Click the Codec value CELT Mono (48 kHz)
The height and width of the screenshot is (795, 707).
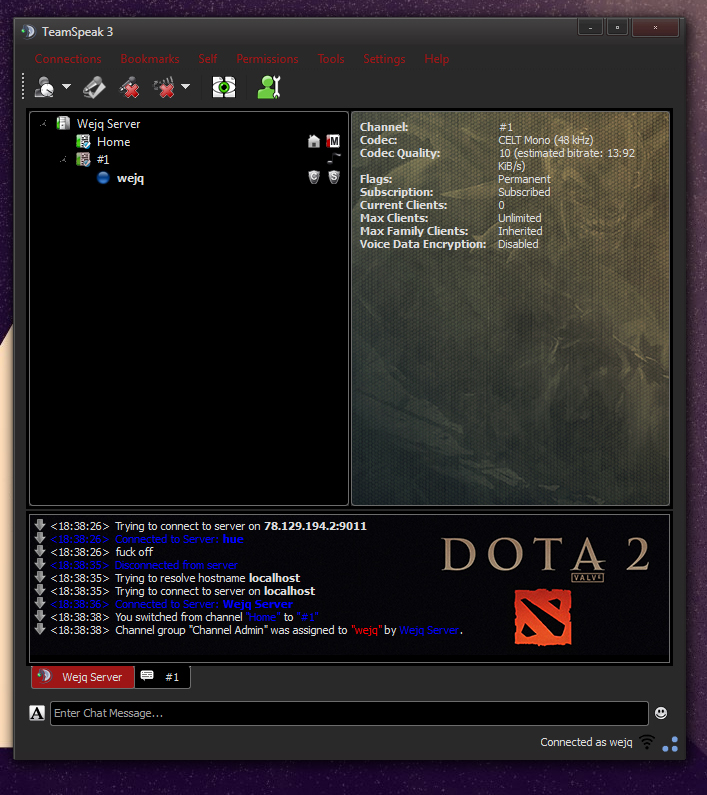pyautogui.click(x=545, y=140)
